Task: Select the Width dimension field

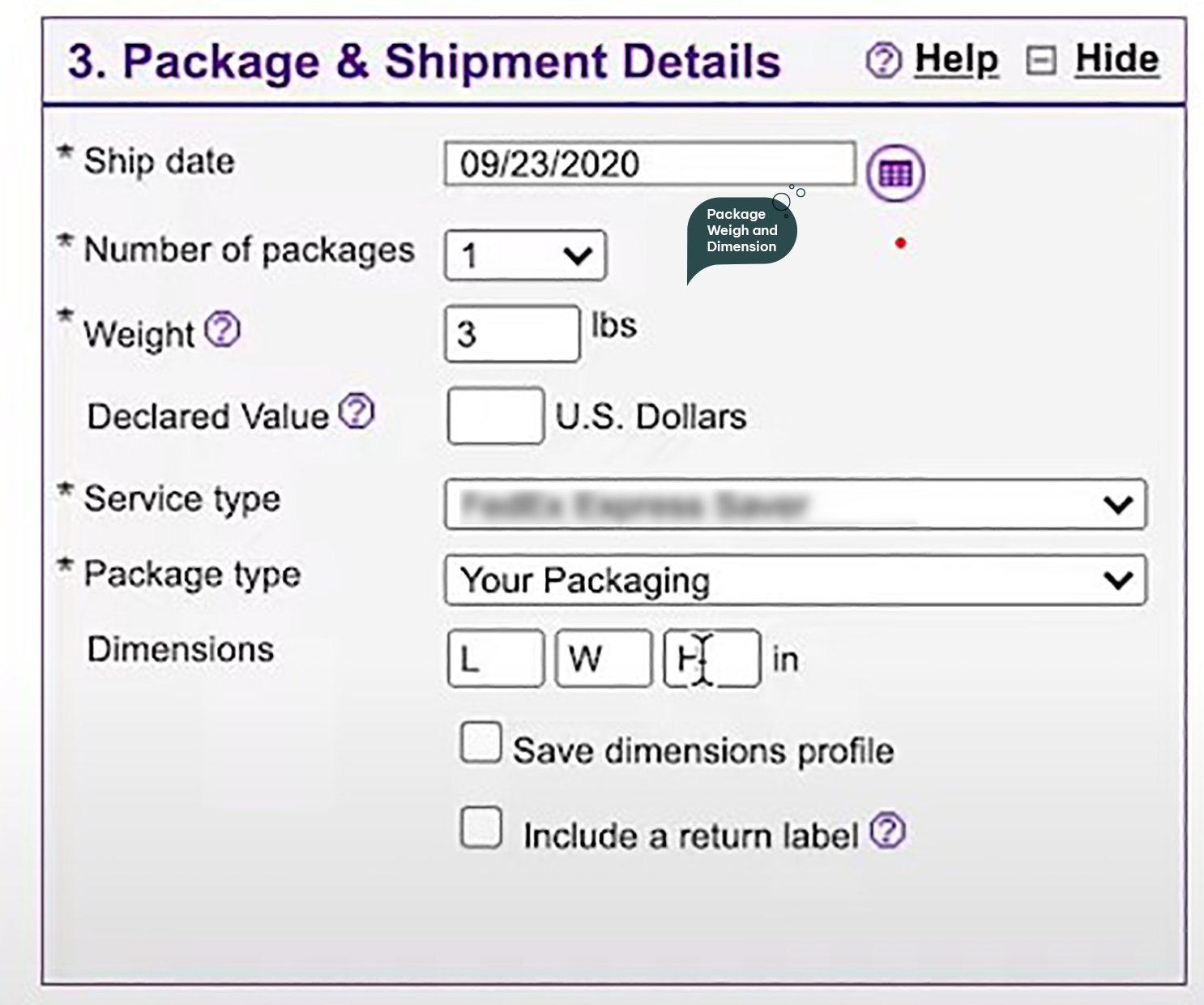Action: click(604, 659)
